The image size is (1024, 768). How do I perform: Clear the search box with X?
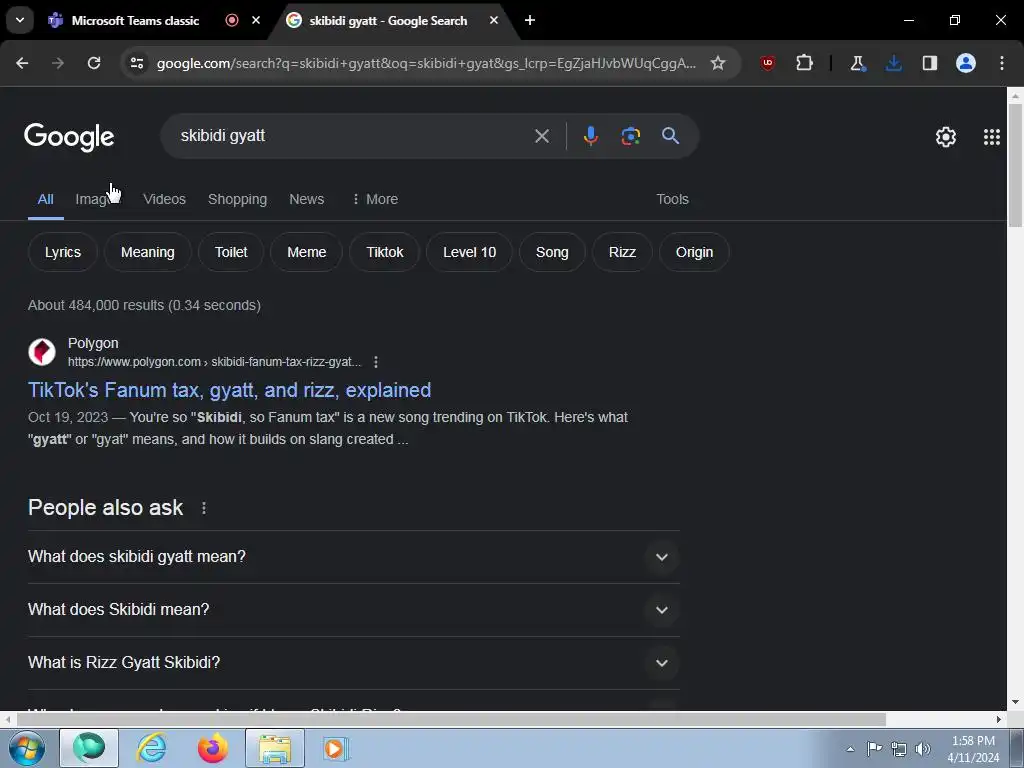(x=542, y=136)
